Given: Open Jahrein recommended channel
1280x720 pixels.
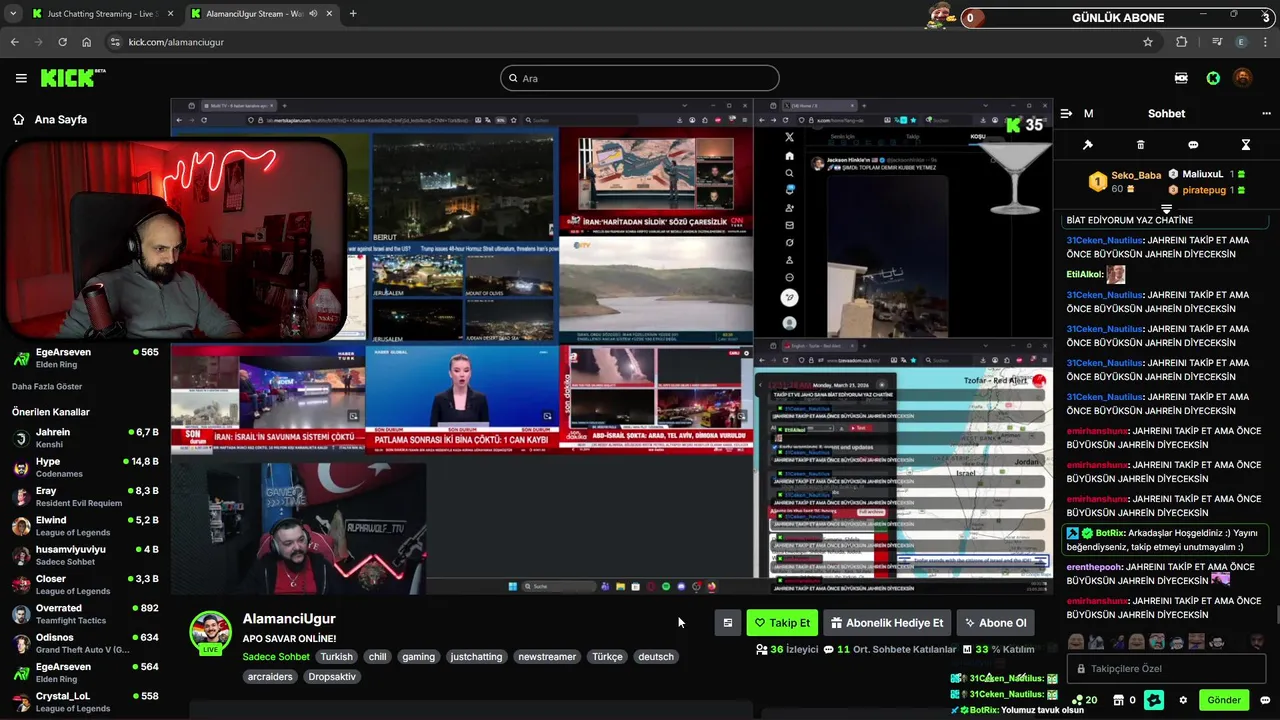Looking at the screenshot, I should [85, 438].
